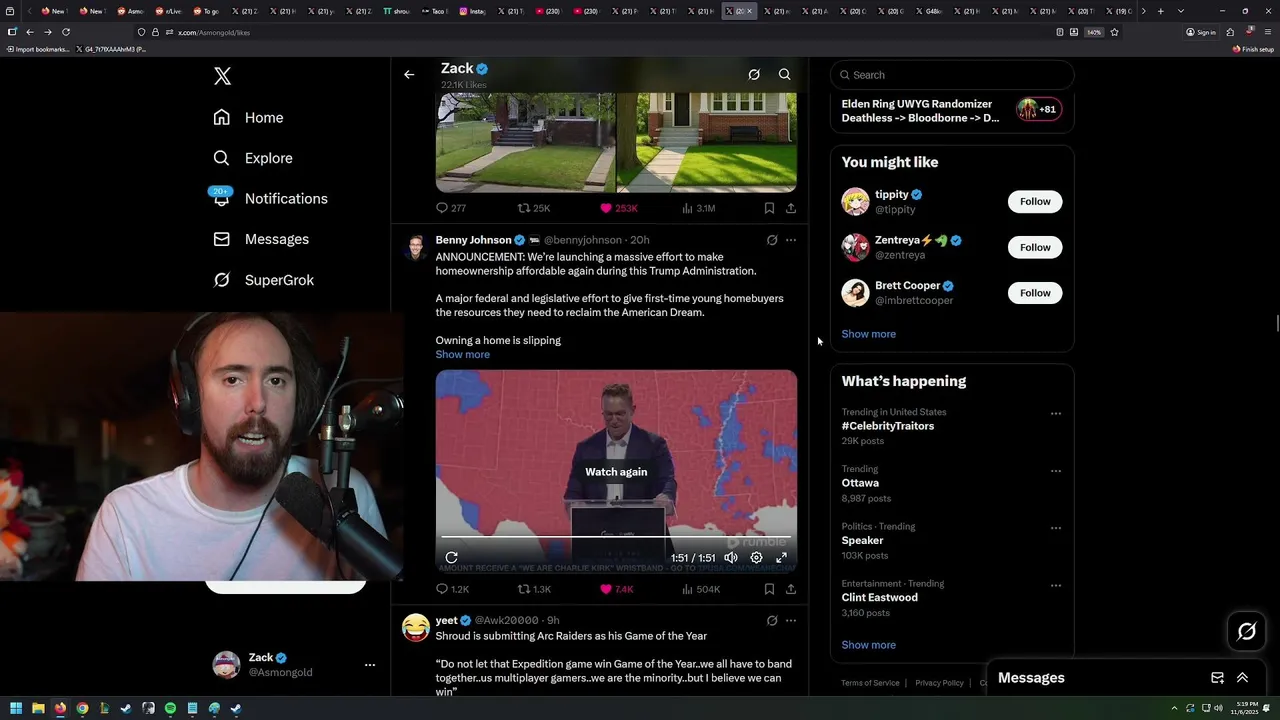Click the browser address bar URL
1280x720 pixels.
point(214,32)
